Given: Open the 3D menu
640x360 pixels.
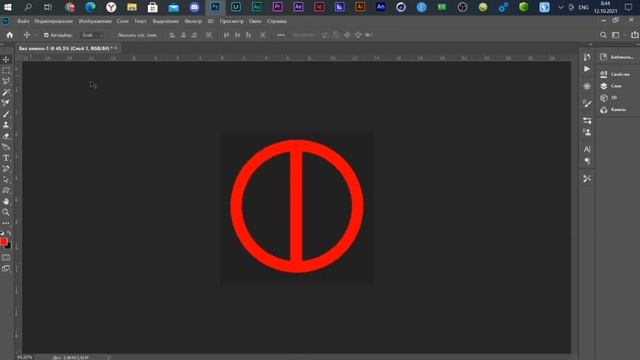Looking at the screenshot, I should pos(211,21).
